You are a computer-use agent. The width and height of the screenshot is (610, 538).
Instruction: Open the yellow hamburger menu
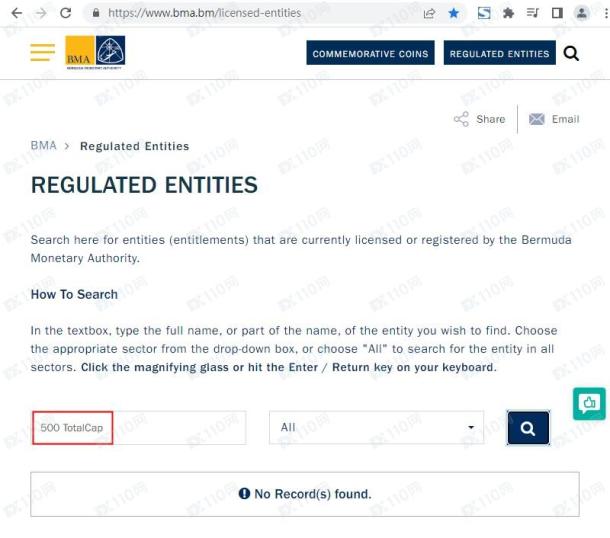pos(42,52)
